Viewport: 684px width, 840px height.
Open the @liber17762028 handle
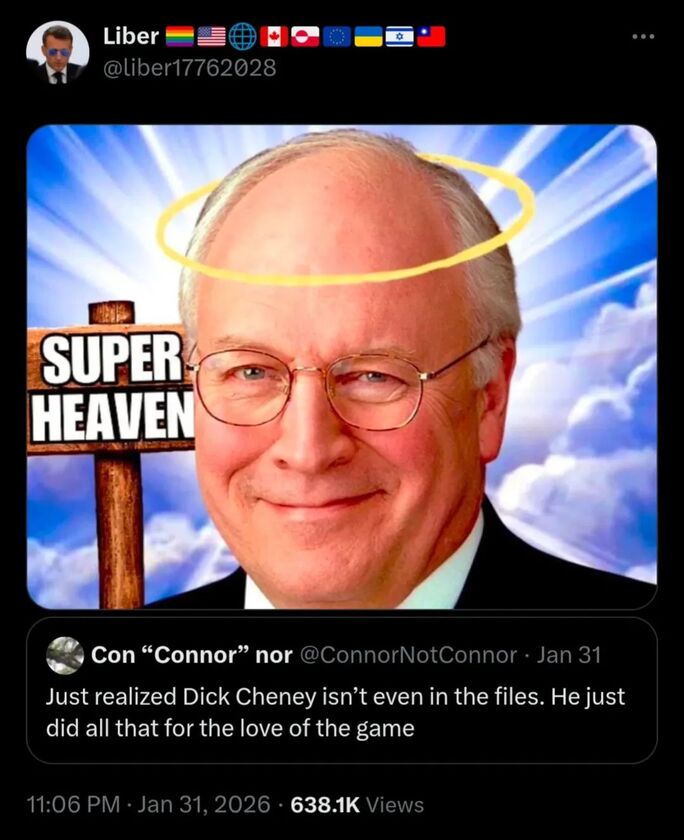point(189,68)
